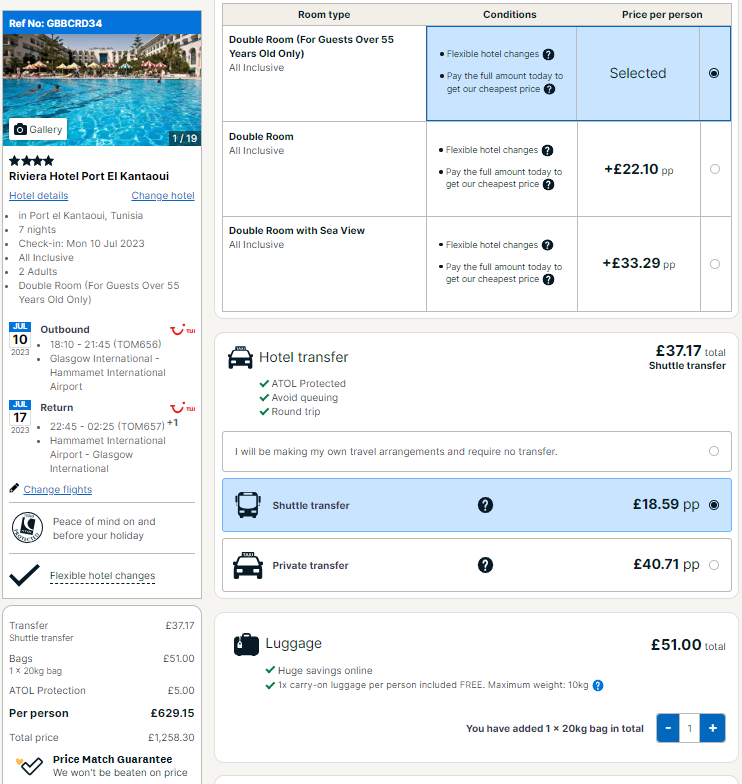Select the Over 55 Double Room radio button
Viewport: 742px width, 784px height.
[714, 73]
